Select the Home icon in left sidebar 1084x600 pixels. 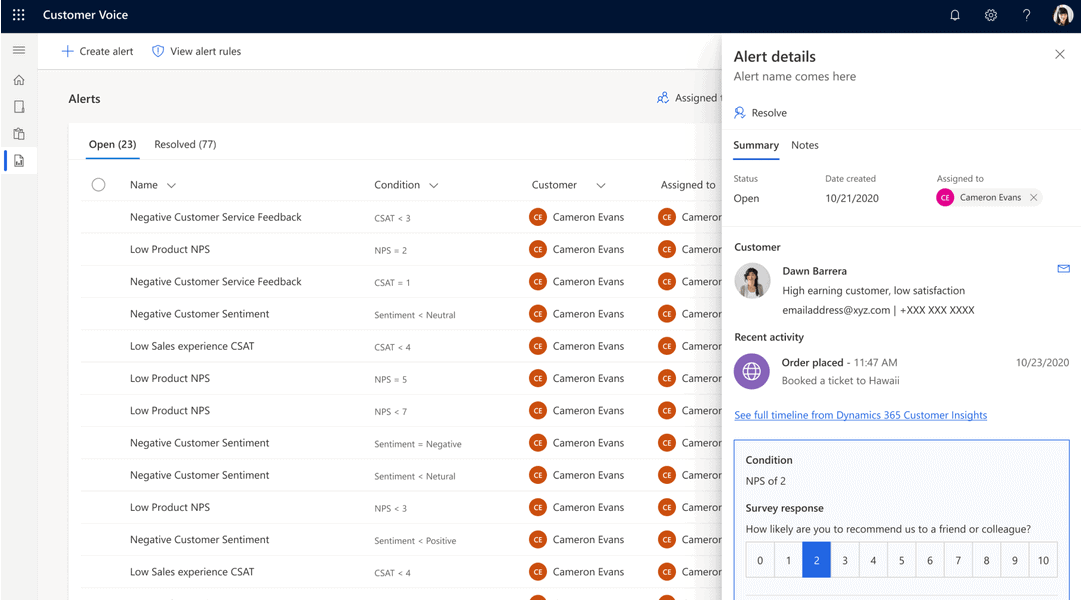point(18,79)
